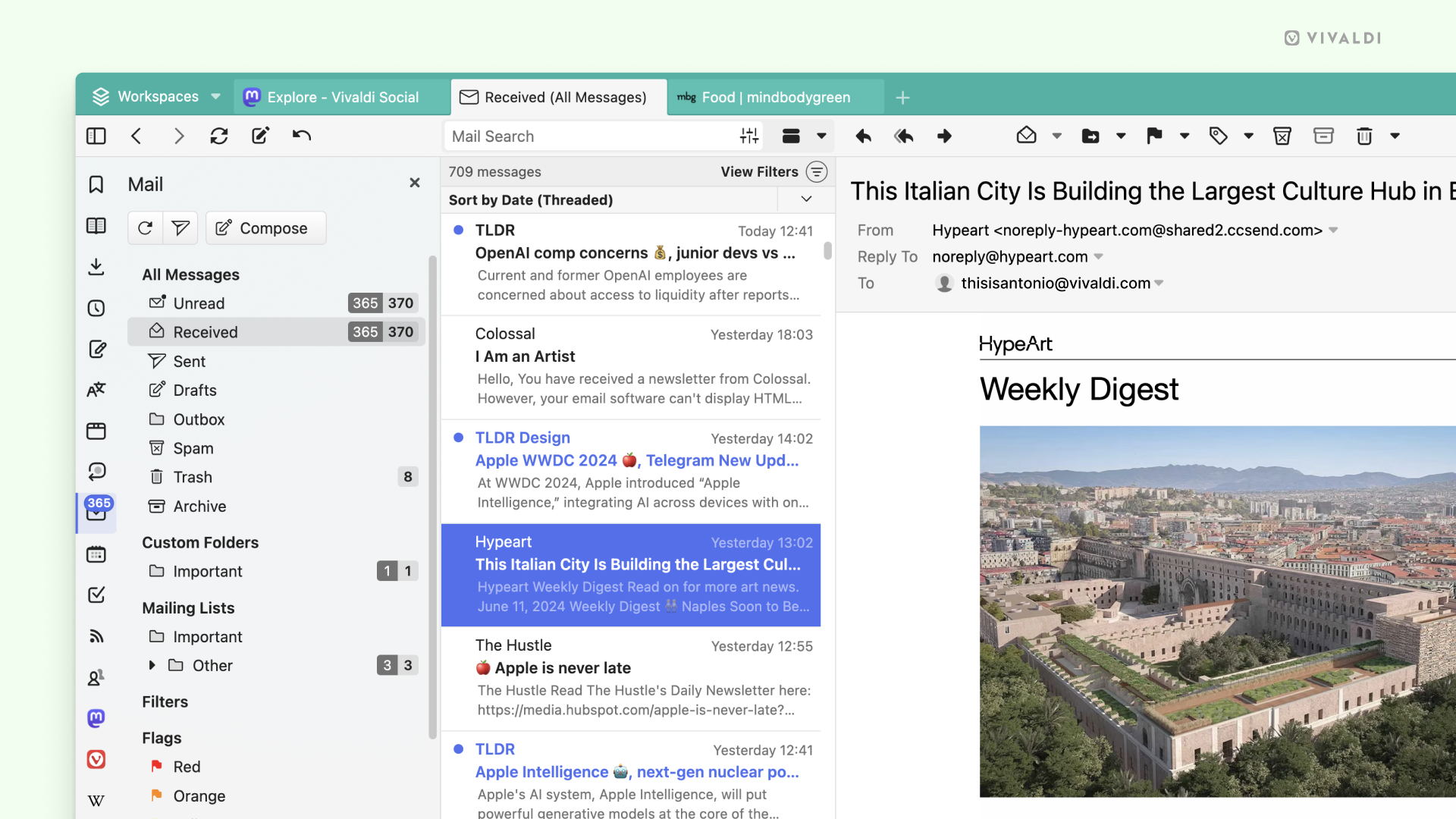The height and width of the screenshot is (819, 1456).
Task: Click the Compose button to write email
Action: pos(265,228)
